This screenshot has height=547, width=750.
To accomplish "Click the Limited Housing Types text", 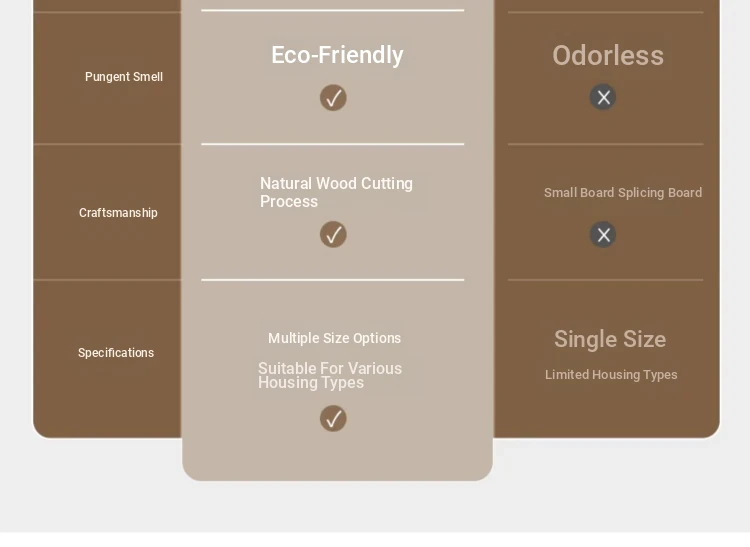I will click(611, 375).
